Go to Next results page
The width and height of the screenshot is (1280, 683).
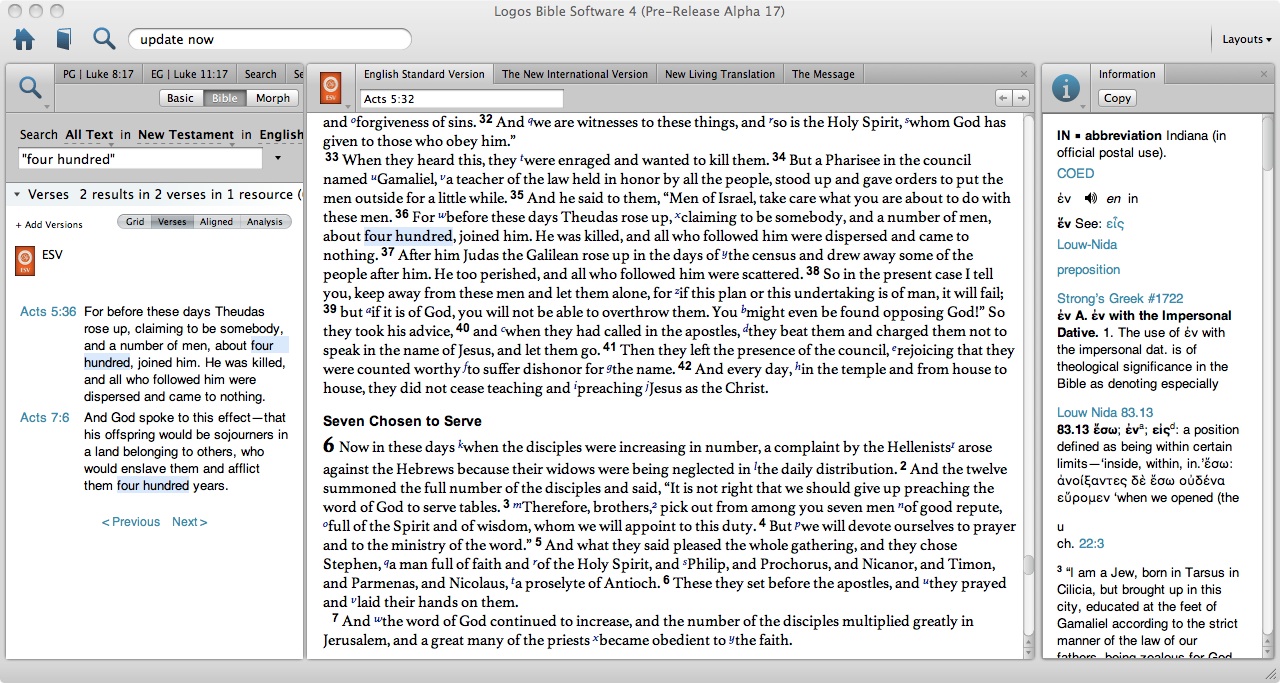[x=189, y=522]
